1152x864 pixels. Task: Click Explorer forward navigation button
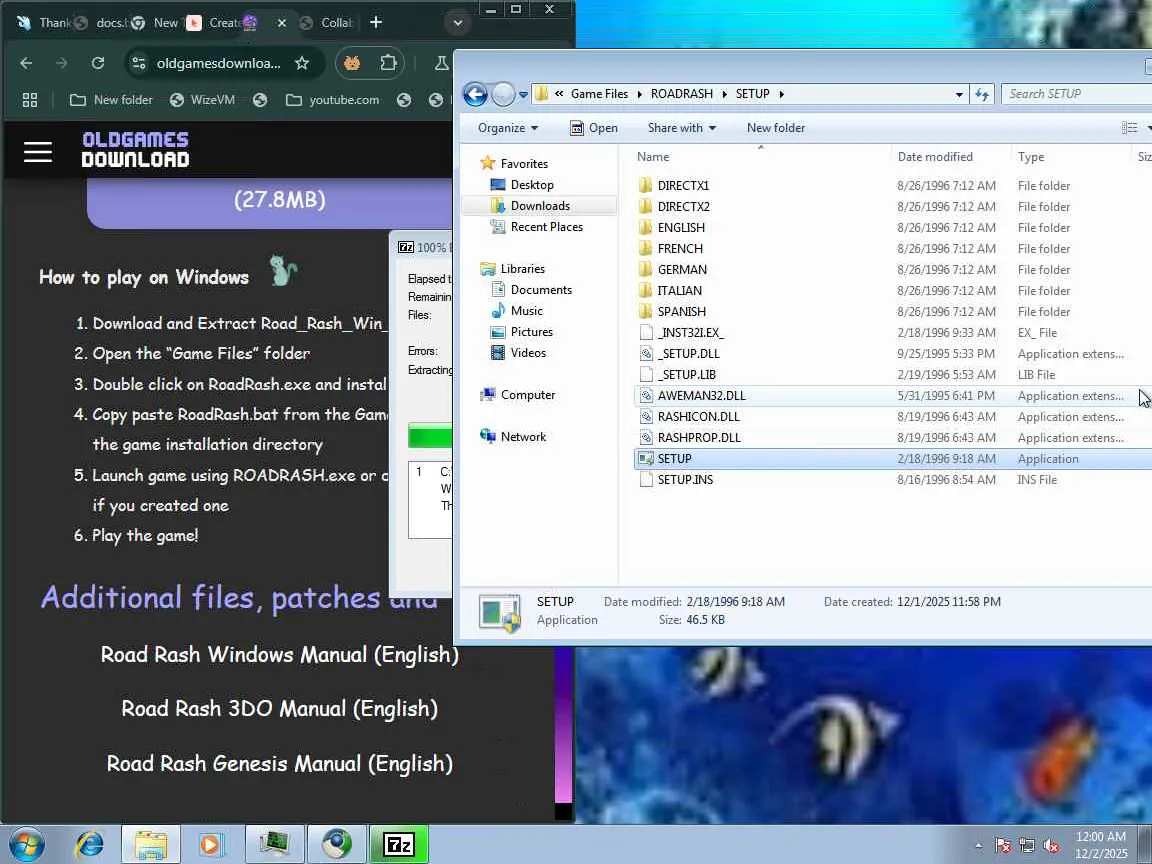503,94
